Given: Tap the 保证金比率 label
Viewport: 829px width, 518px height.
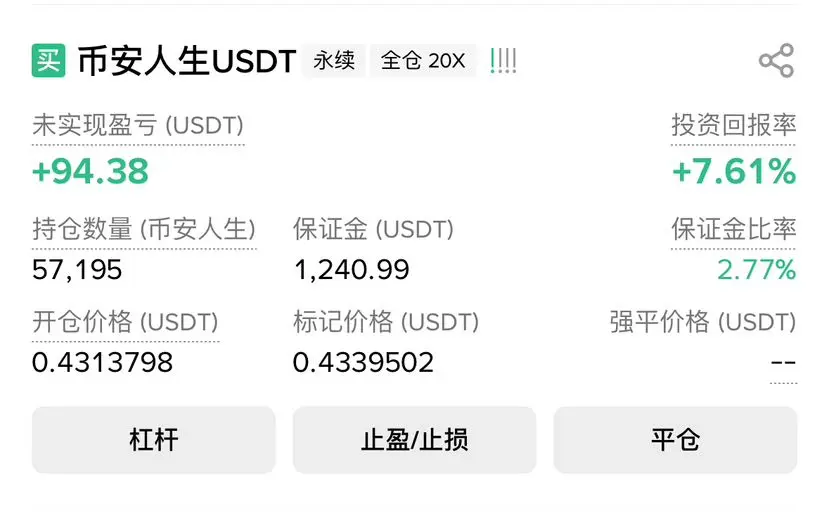Looking at the screenshot, I should (733, 229).
